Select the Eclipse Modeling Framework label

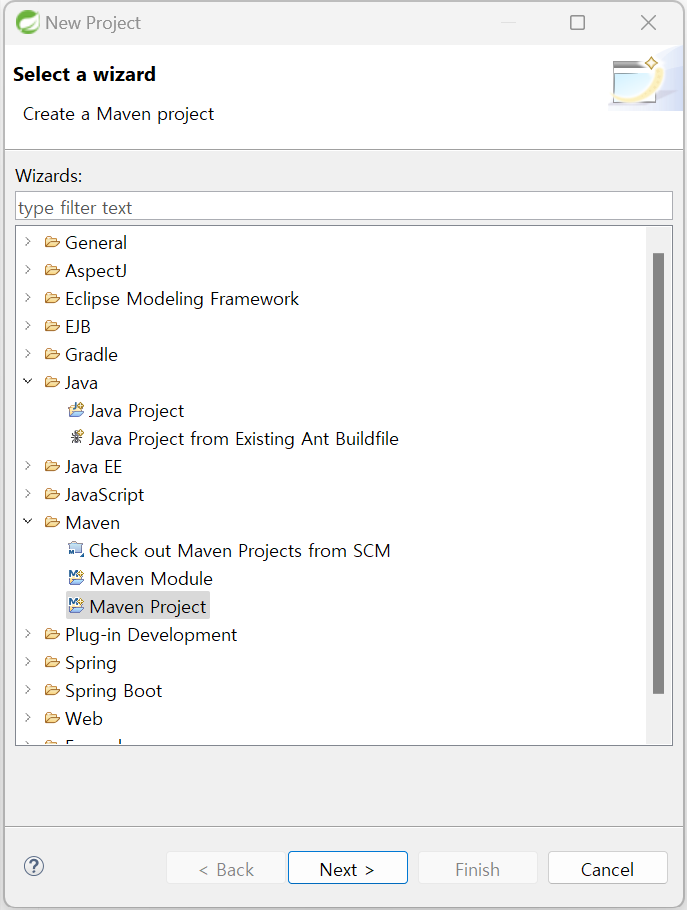[x=182, y=299]
